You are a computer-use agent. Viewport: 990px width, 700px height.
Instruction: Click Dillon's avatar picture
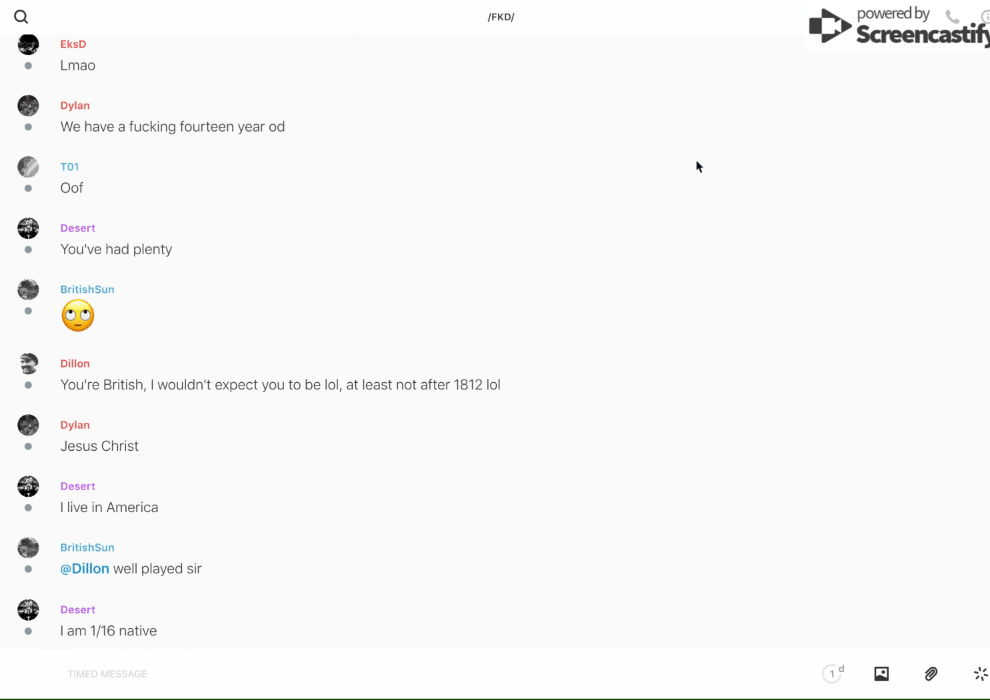point(28,364)
